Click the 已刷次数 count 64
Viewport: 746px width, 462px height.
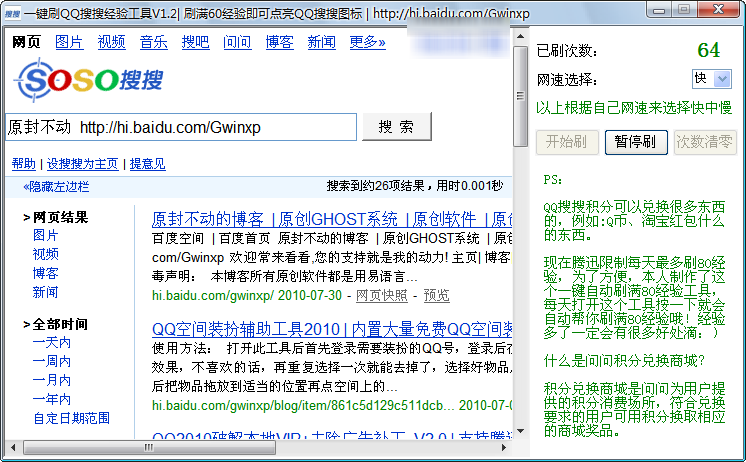click(x=708, y=50)
